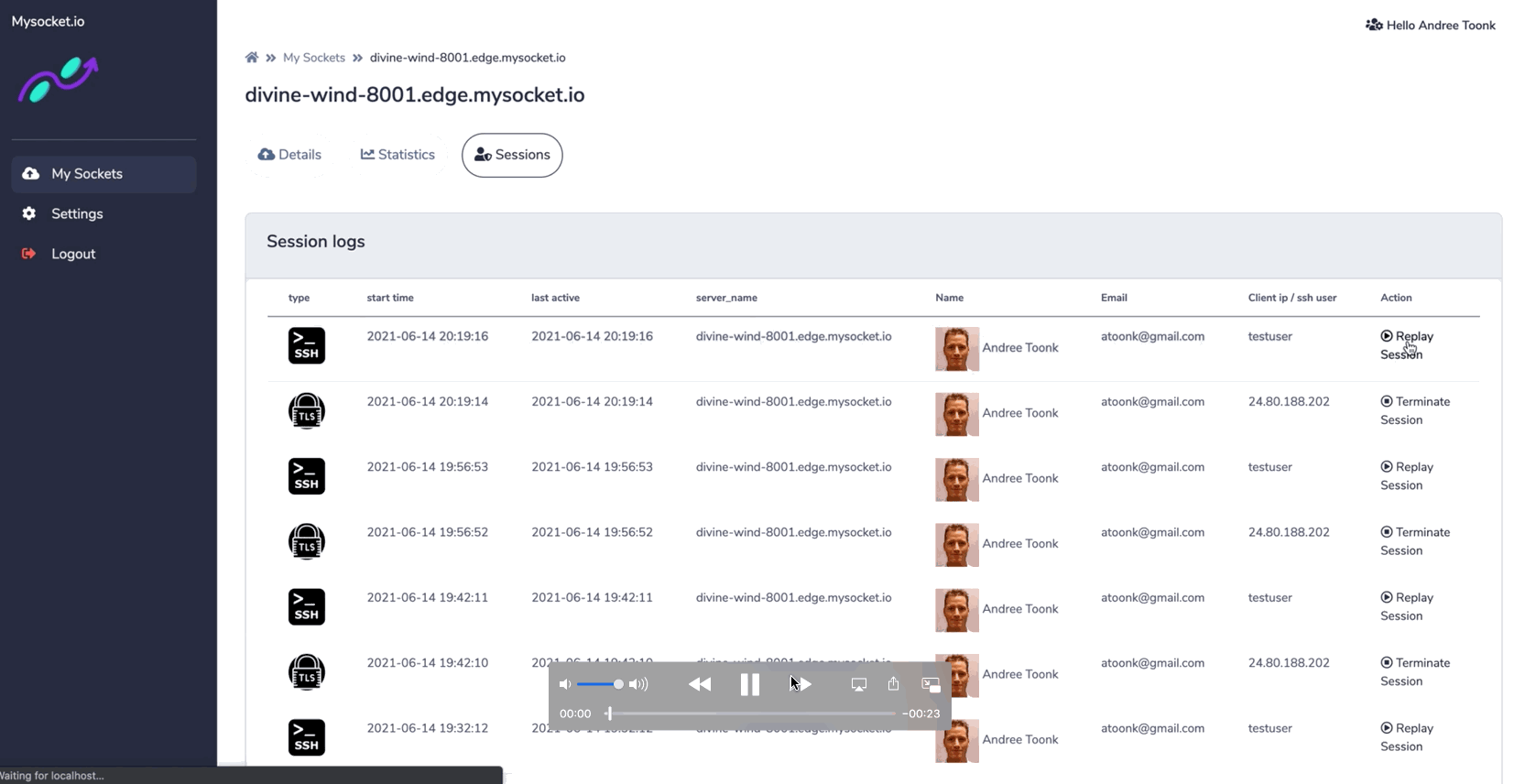
Task: Replay the session started at 19:56:53
Action: point(1407,476)
